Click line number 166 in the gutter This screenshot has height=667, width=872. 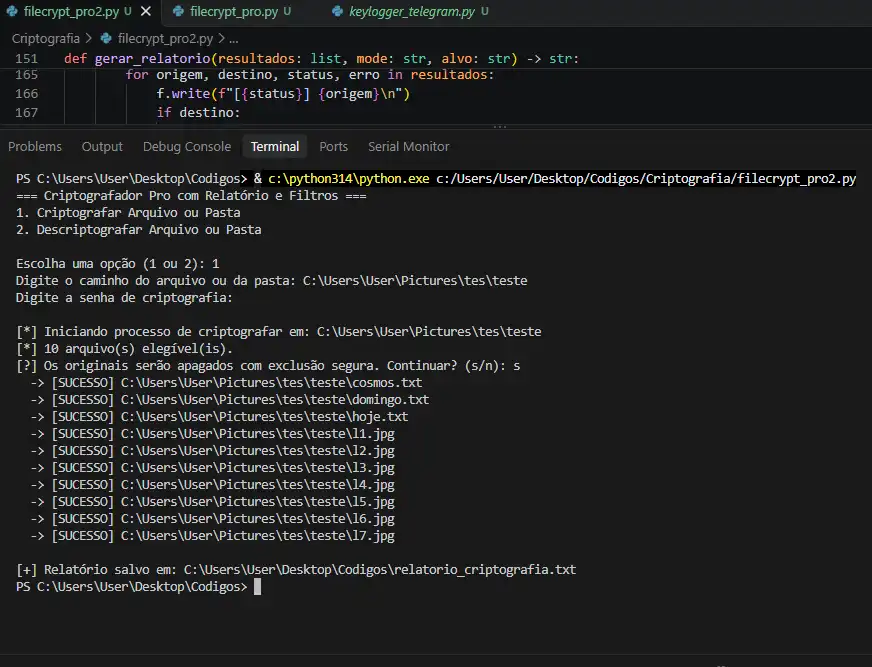(27, 93)
